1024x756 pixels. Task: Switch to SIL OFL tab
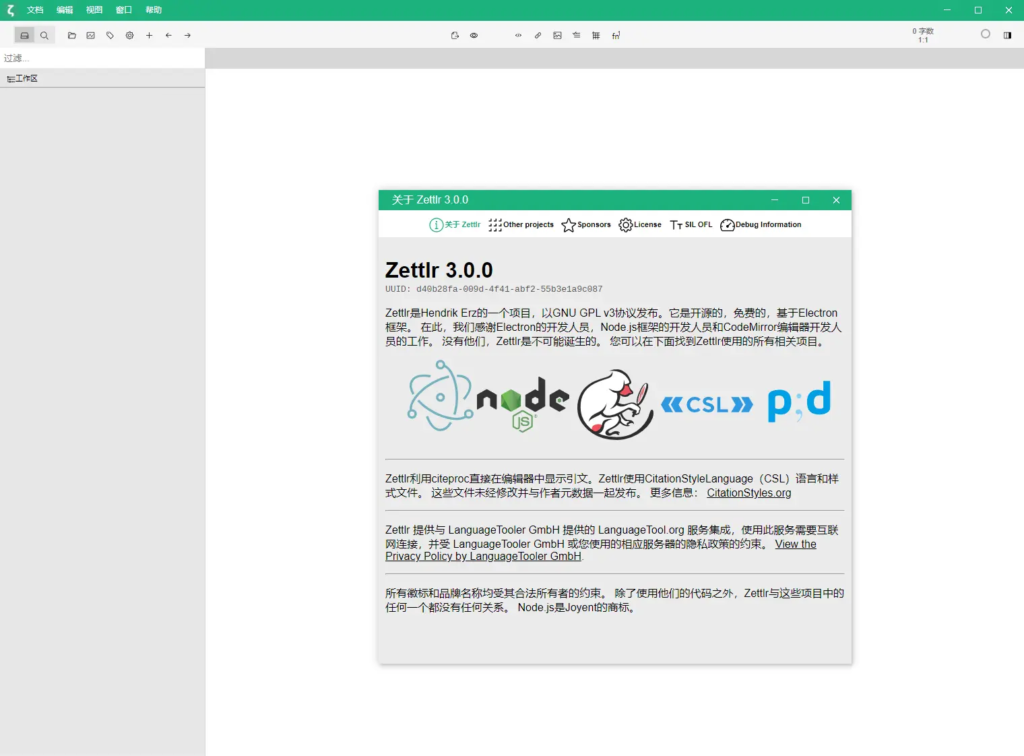691,225
